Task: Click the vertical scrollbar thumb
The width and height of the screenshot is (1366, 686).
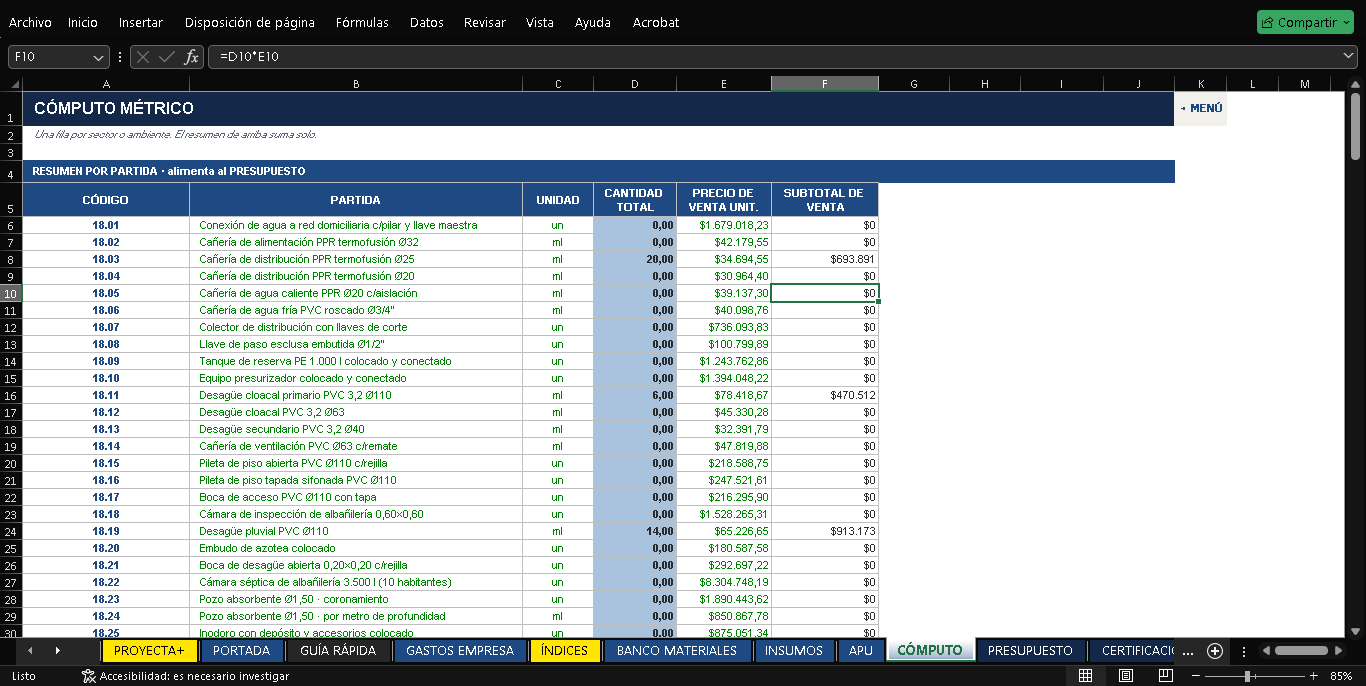Action: pyautogui.click(x=1355, y=126)
